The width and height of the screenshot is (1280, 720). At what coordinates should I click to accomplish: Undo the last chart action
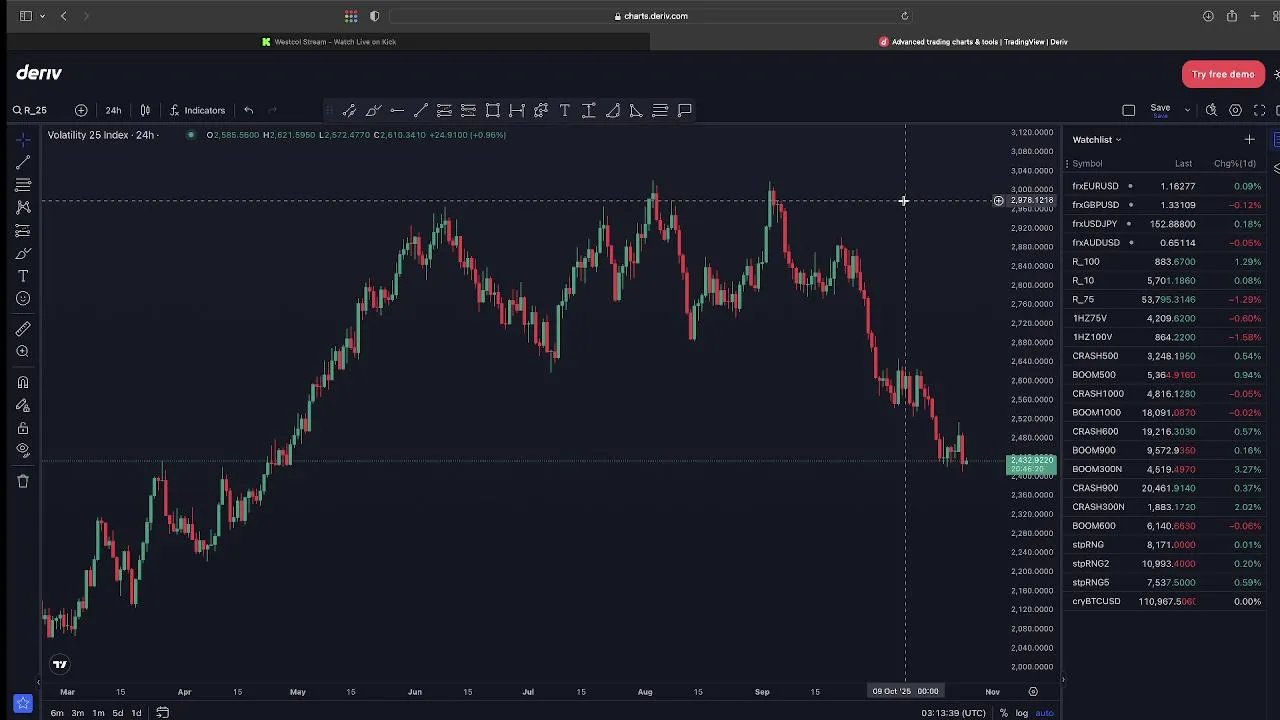click(x=248, y=110)
